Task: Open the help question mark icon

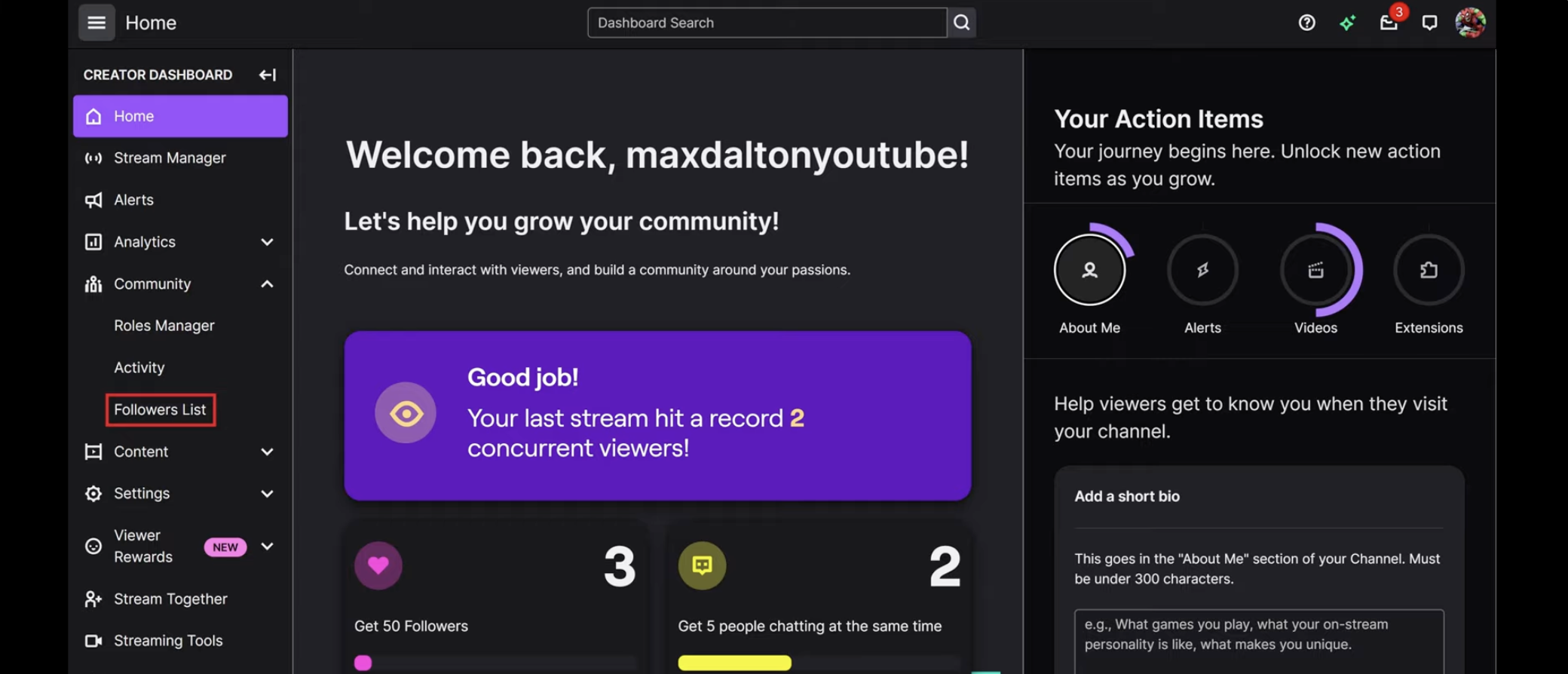Action: [1307, 23]
